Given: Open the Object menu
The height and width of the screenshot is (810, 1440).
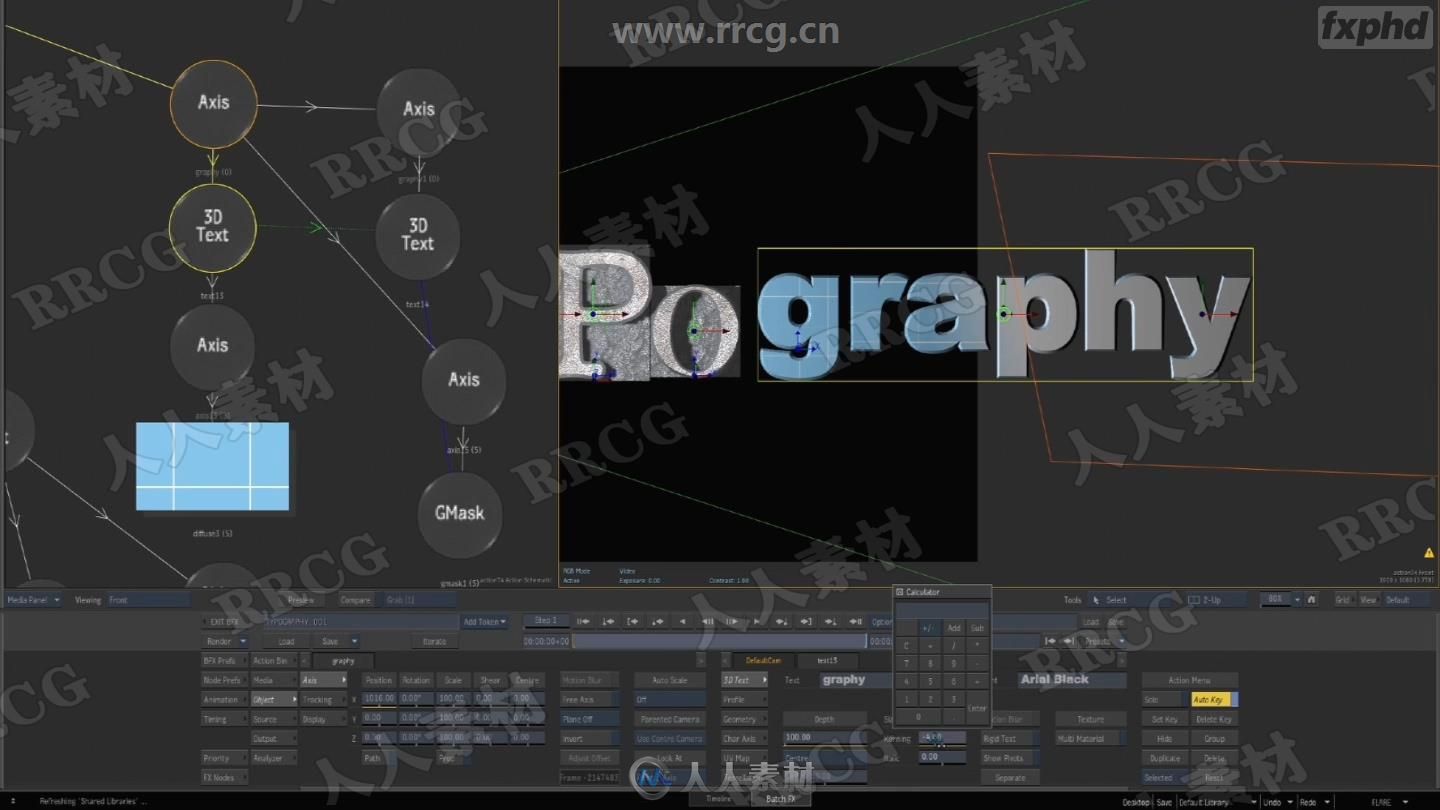Looking at the screenshot, I should (x=274, y=700).
